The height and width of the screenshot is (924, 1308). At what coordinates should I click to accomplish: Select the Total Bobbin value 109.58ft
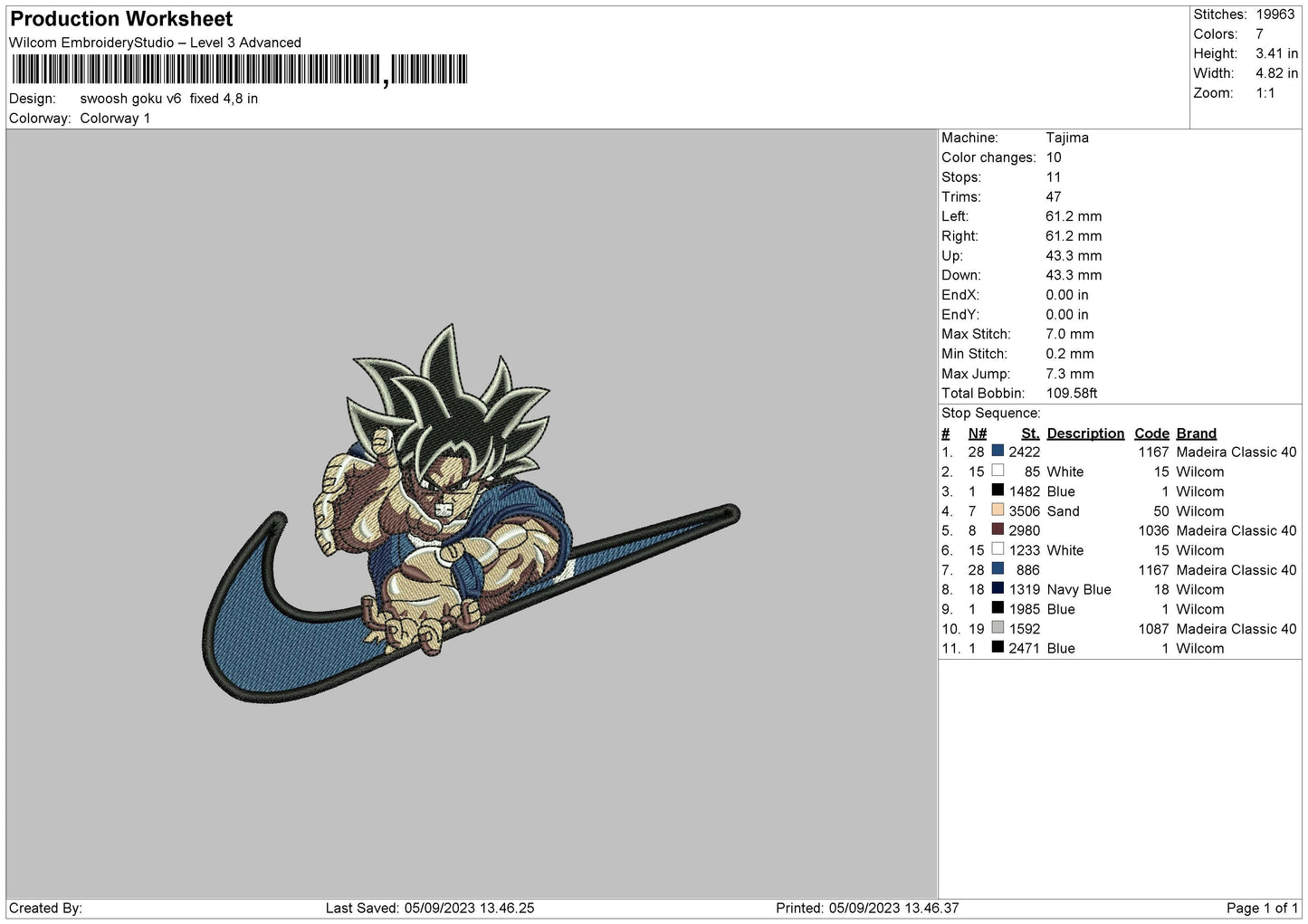1072,394
